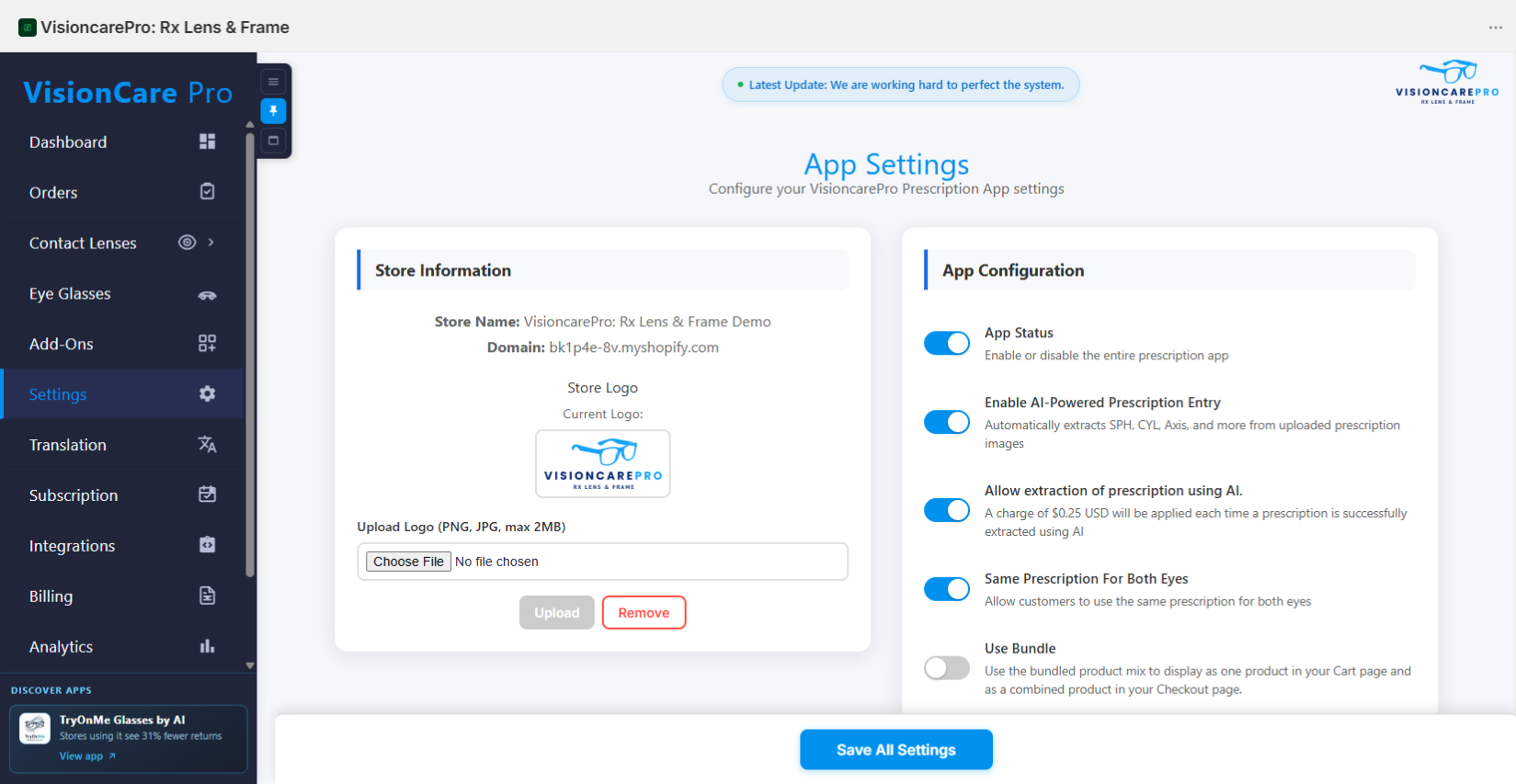Expand the Contact Lenses submenu chevron
Screen dimensions: 1516x784
pyautogui.click(x=211, y=243)
